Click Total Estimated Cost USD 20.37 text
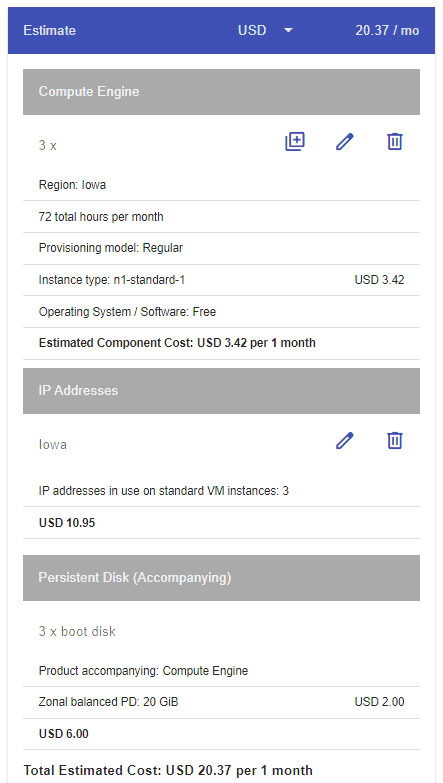 (x=168, y=770)
